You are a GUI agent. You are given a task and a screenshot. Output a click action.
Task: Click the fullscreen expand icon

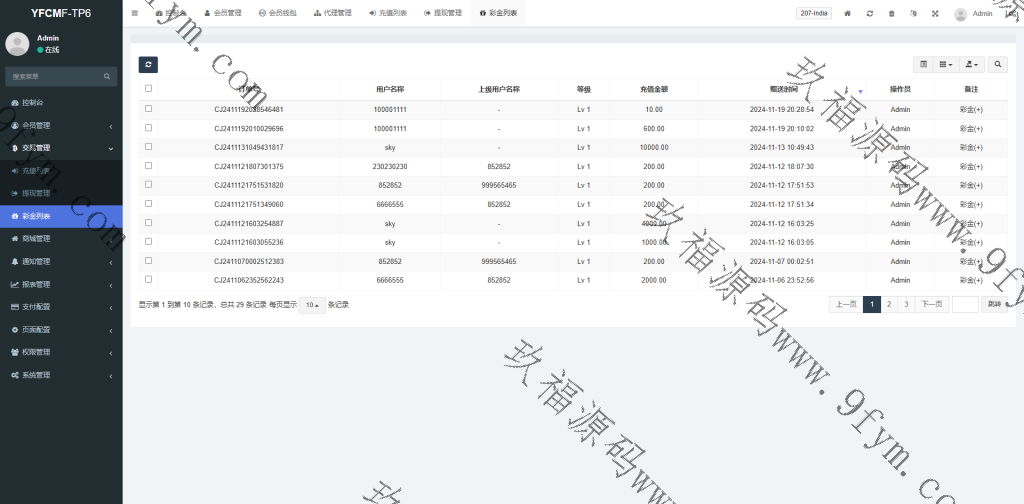[x=935, y=14]
